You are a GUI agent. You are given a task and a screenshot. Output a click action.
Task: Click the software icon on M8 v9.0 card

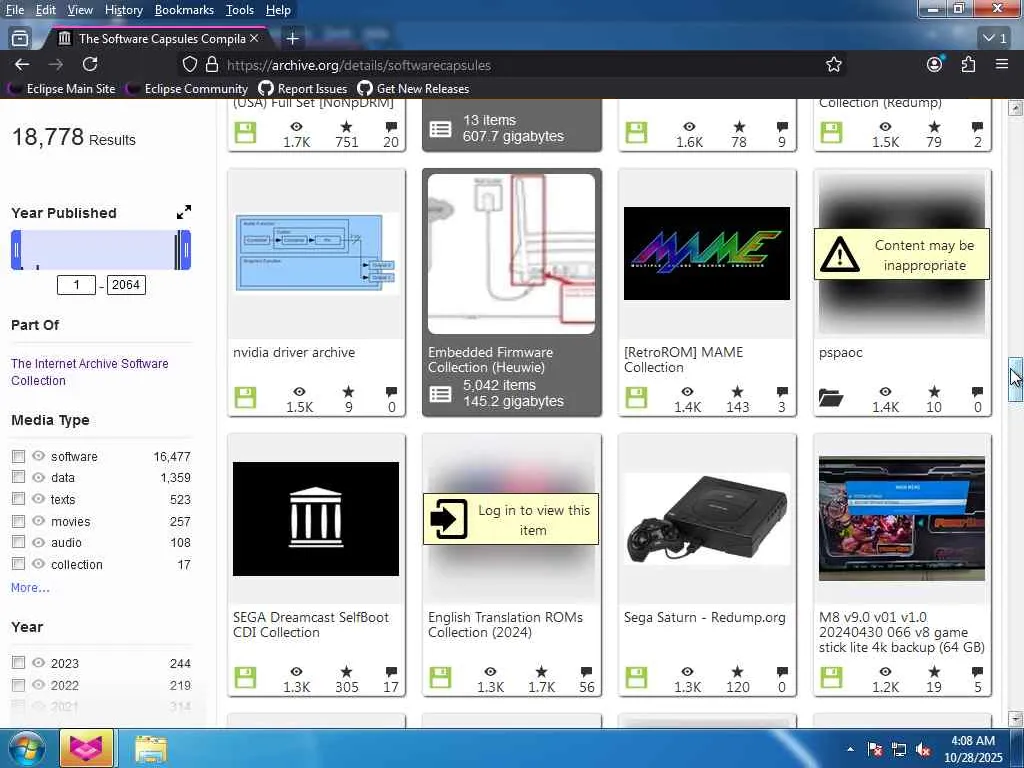click(x=831, y=677)
